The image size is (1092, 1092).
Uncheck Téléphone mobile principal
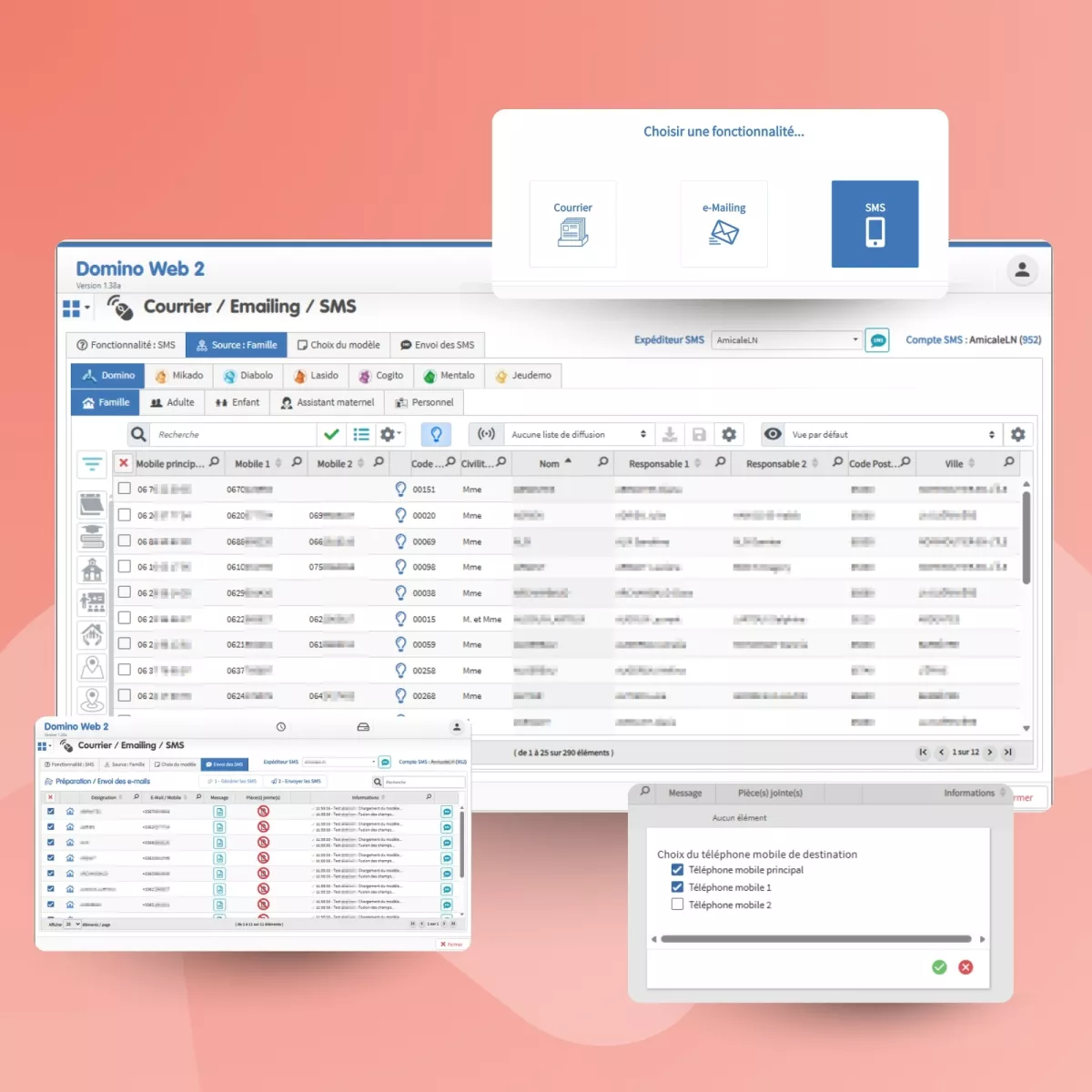click(x=677, y=870)
